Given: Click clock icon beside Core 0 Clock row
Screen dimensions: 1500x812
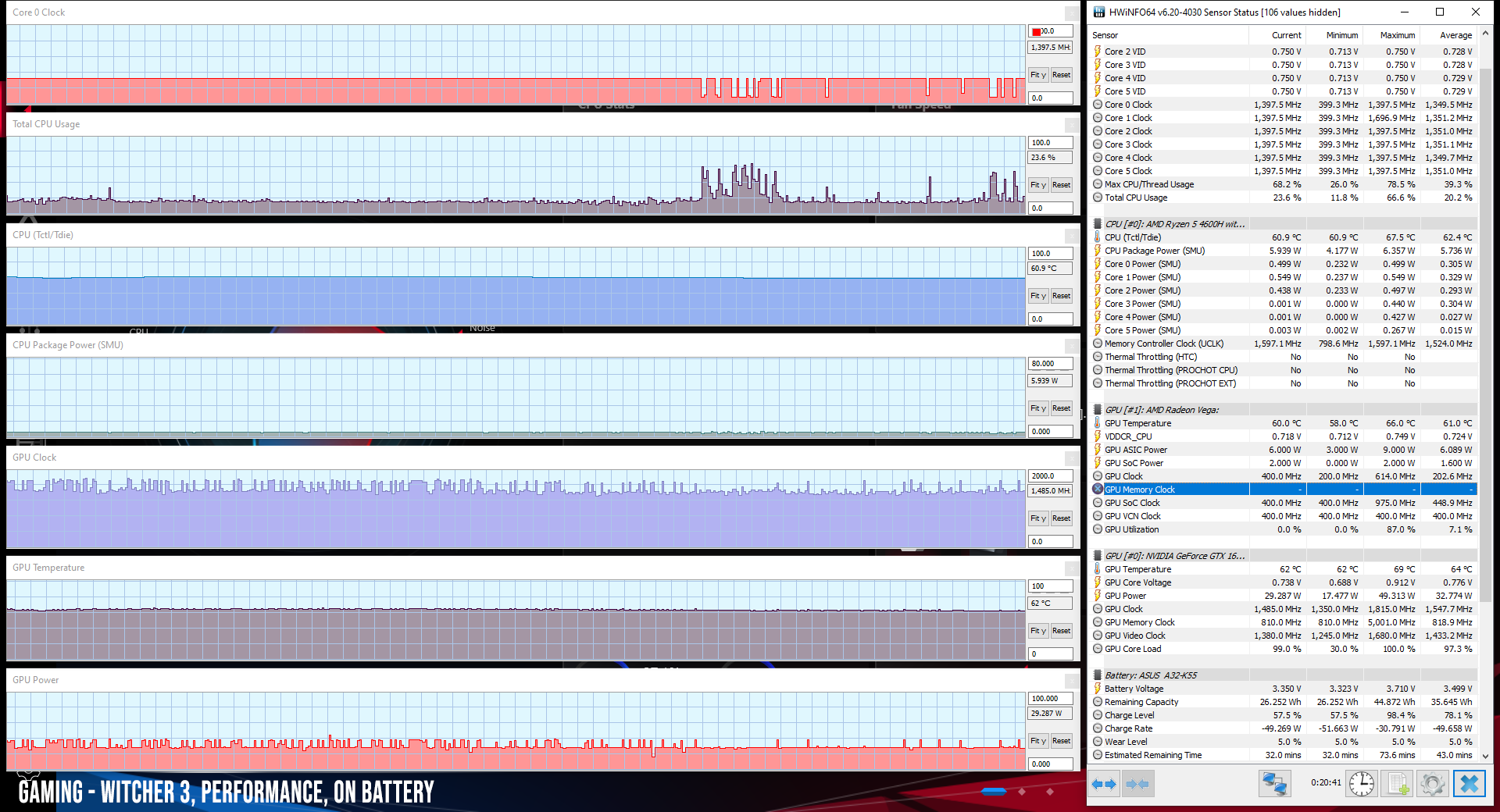Looking at the screenshot, I should 1098,105.
